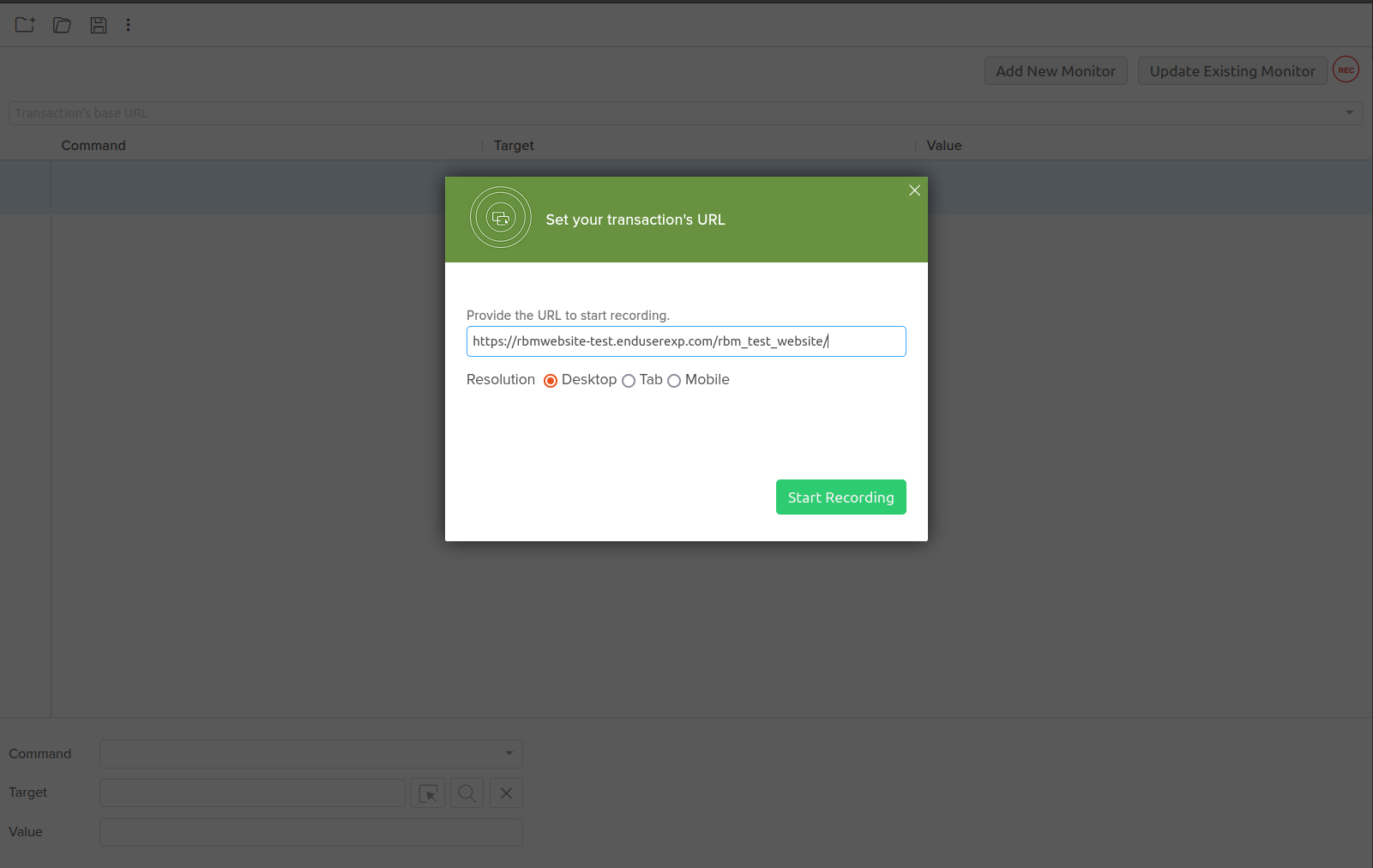Open the three-dot overflow menu
This screenshot has height=868, width=1373.
[128, 25]
